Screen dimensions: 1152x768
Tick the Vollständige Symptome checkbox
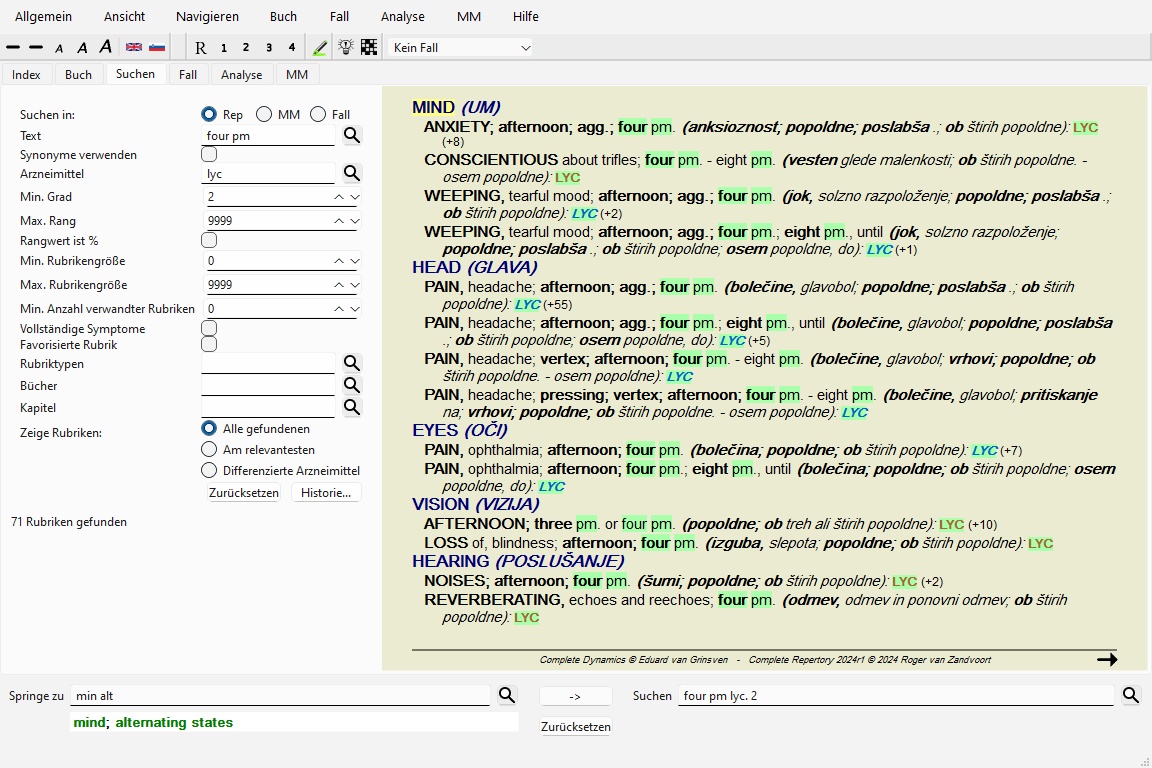tap(209, 328)
